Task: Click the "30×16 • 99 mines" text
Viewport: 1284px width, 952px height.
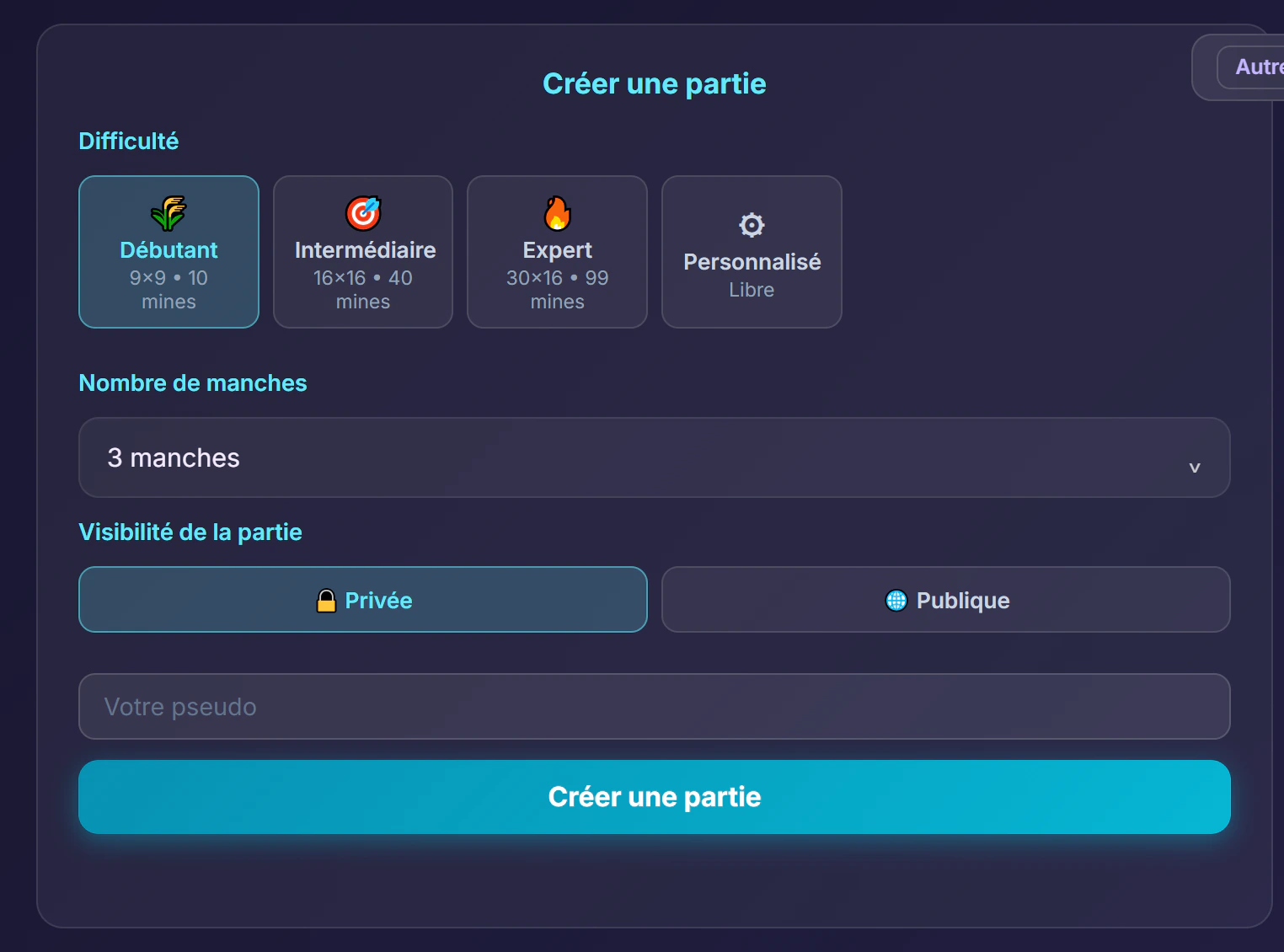Action: [x=557, y=290]
